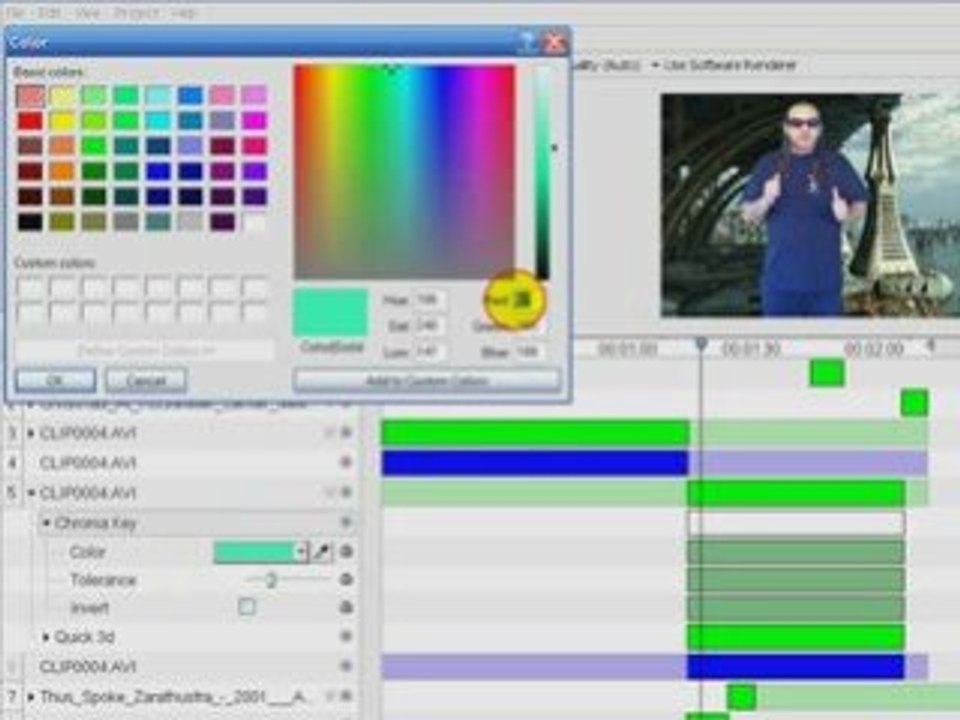Collapse track 5 CLIP0004.AVI
Viewport: 960px width, 720px height.
pyautogui.click(x=31, y=492)
